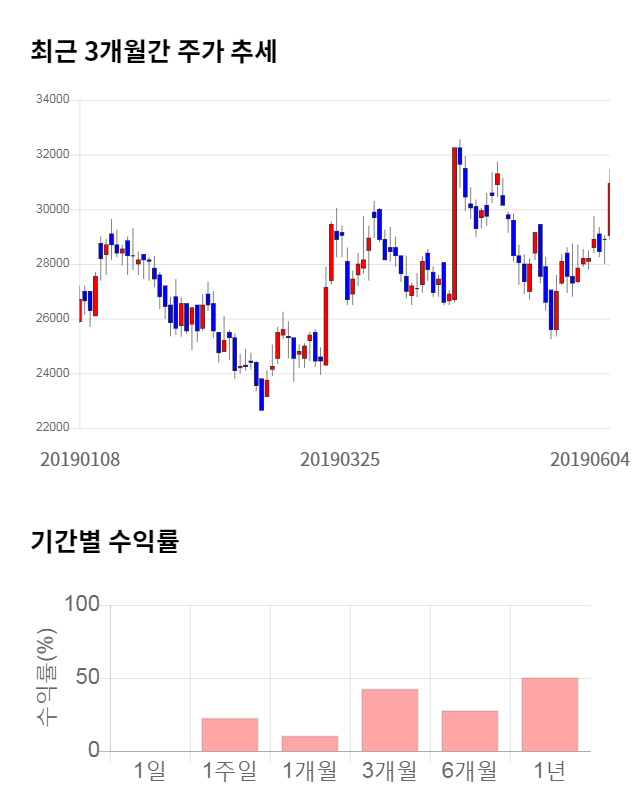Click the 1주일 return bar
This screenshot has width=640, height=810.
[230, 734]
